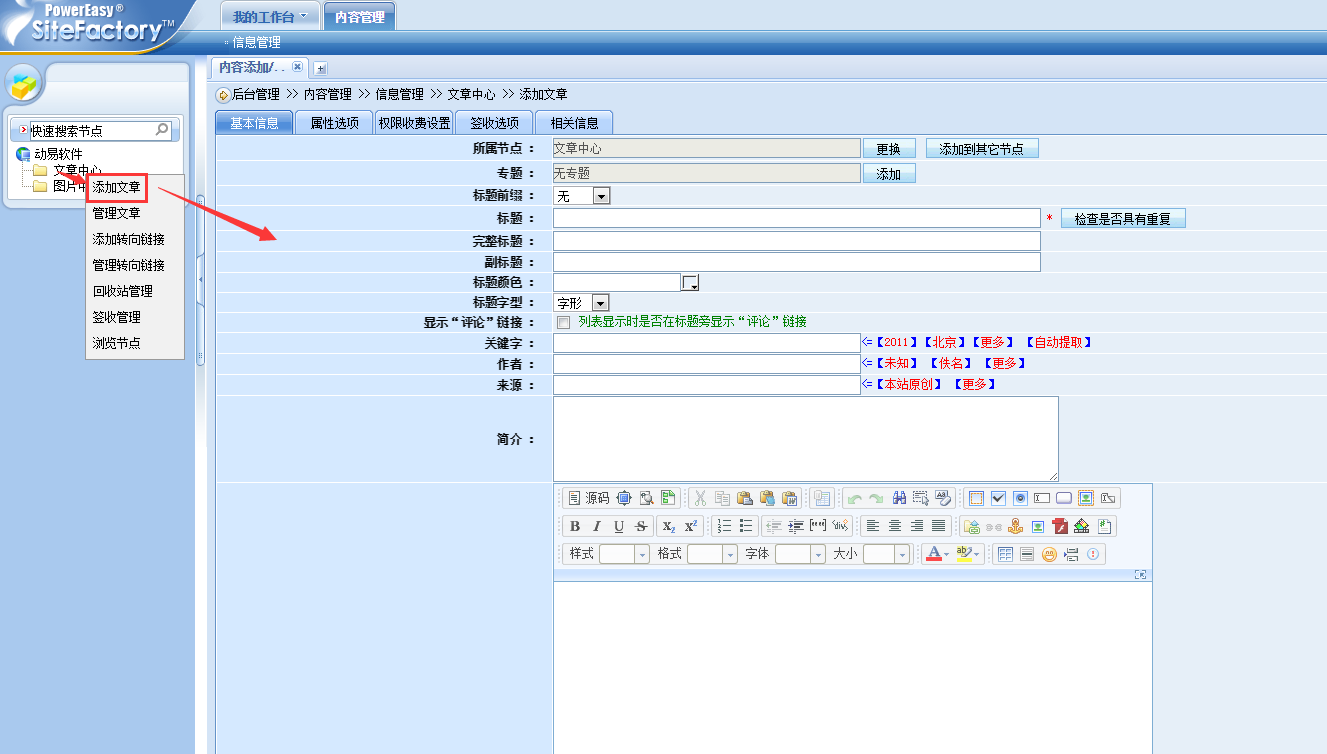Click the 自动提取 keyword link

[1058, 342]
